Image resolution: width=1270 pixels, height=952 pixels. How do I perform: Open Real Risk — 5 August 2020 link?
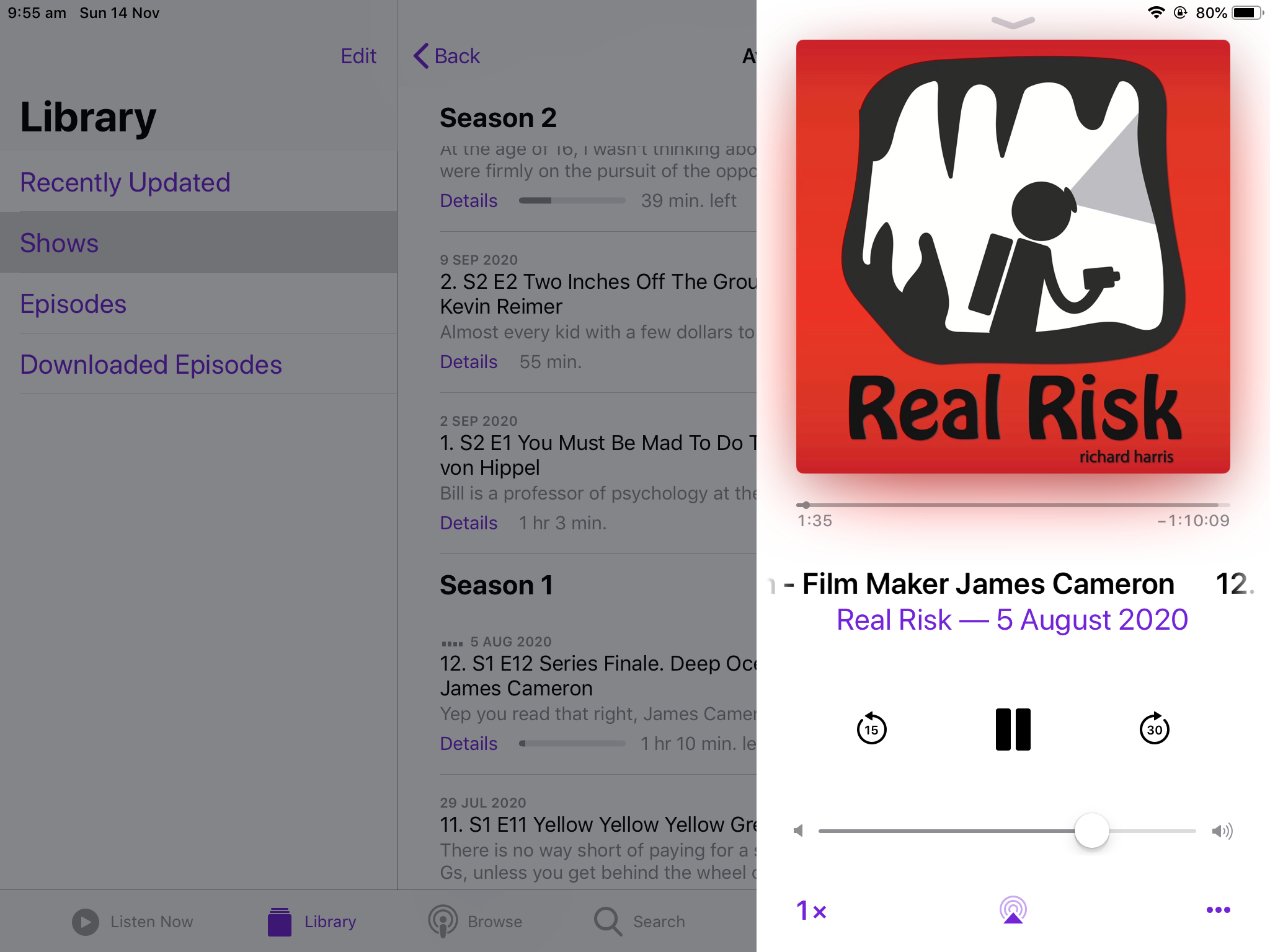click(1013, 620)
